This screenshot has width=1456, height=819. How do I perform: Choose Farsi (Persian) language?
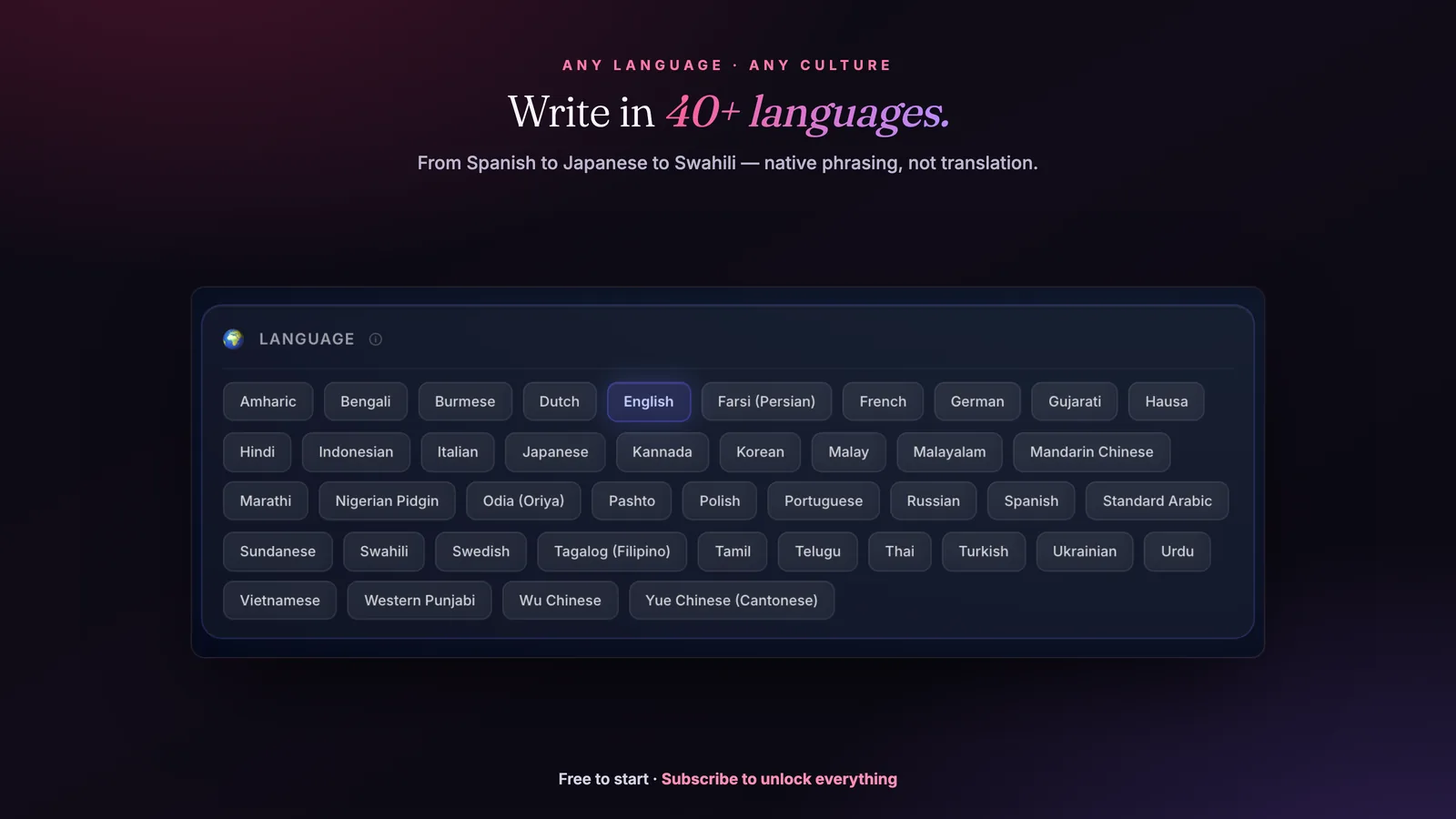pyautogui.click(x=766, y=401)
